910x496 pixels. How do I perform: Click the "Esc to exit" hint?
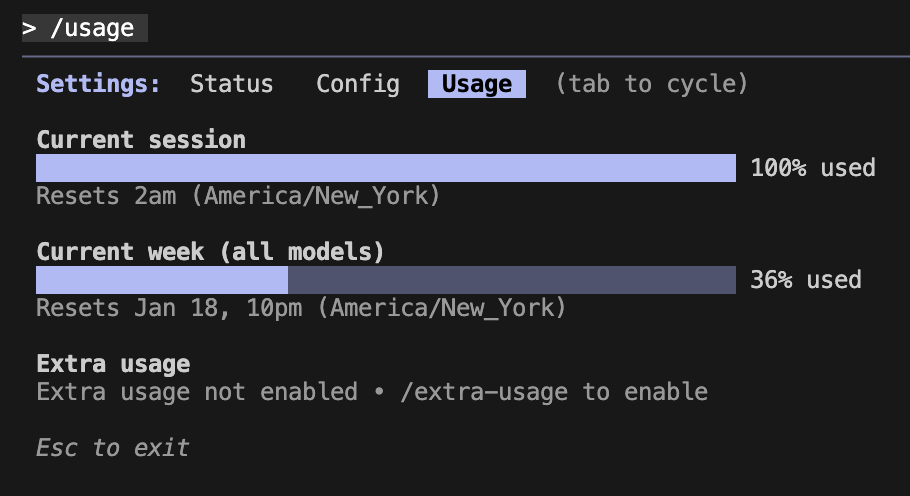coord(112,447)
